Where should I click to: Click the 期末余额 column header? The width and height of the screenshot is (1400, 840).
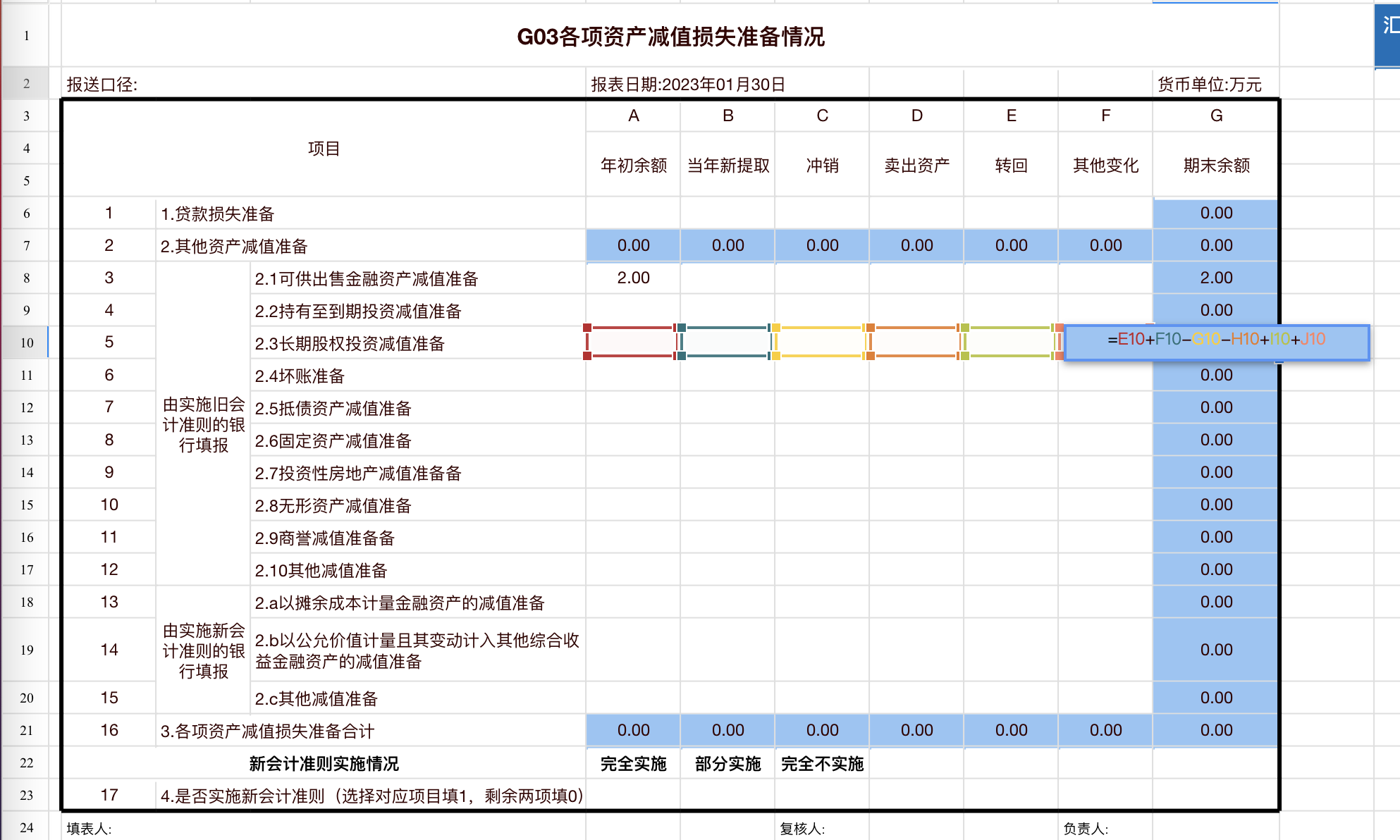(1217, 166)
